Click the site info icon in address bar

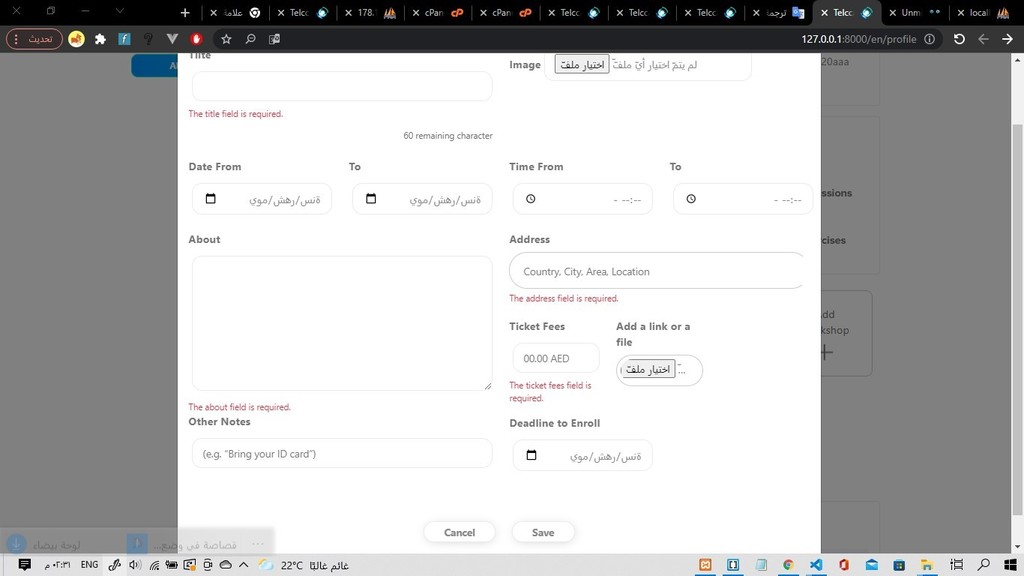coord(929,39)
